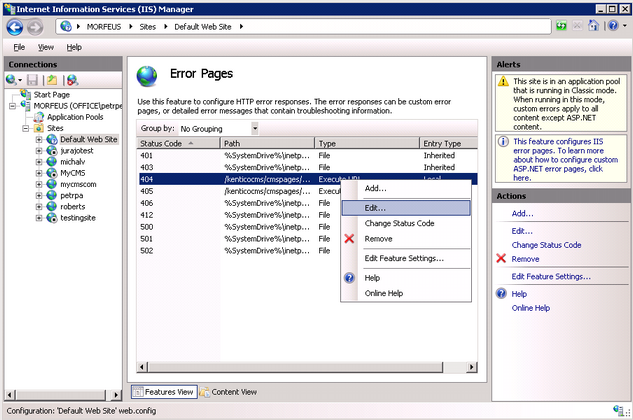Viewport: 633px width, 420px height.
Task: Collapse the Sites folder node
Action: (x=26, y=128)
